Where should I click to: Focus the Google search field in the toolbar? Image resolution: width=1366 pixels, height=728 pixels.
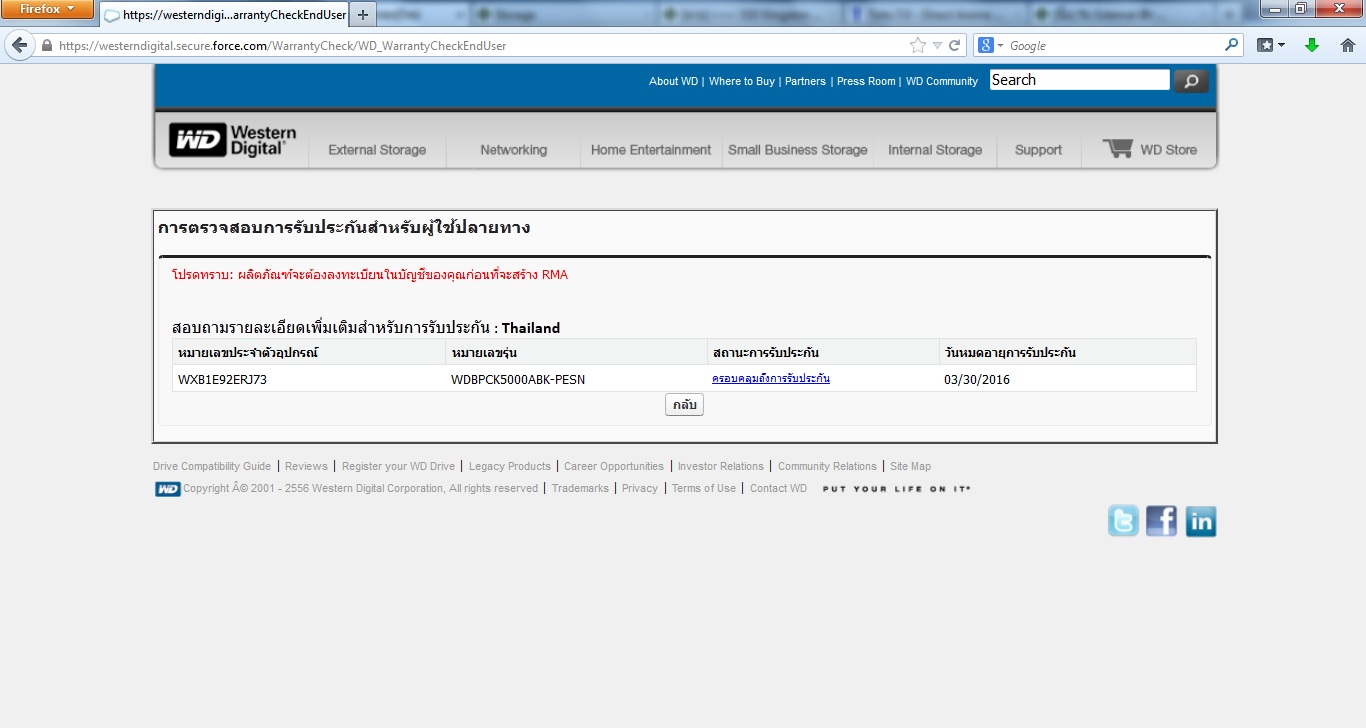tap(1115, 46)
